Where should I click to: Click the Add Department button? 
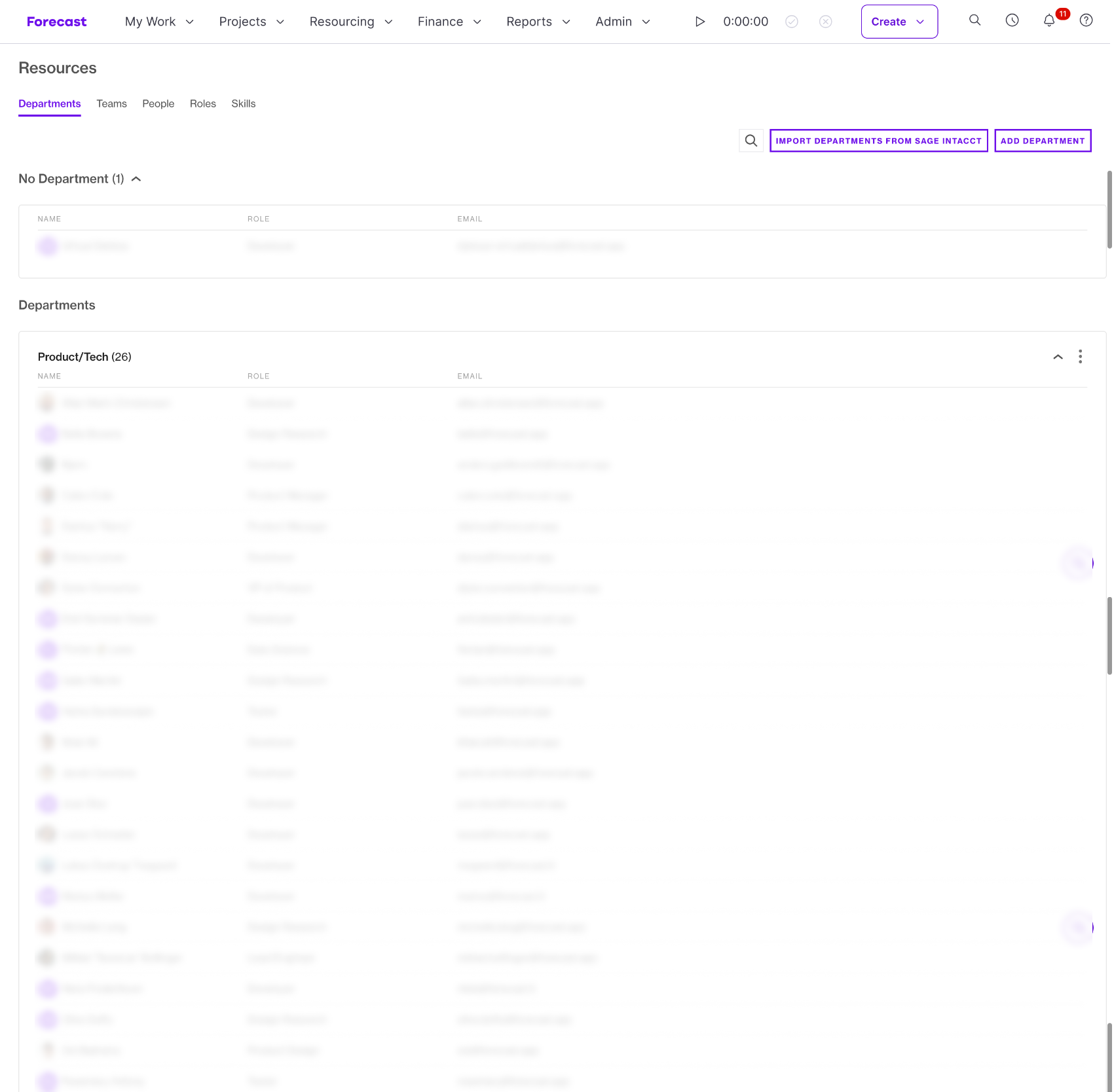click(1043, 141)
